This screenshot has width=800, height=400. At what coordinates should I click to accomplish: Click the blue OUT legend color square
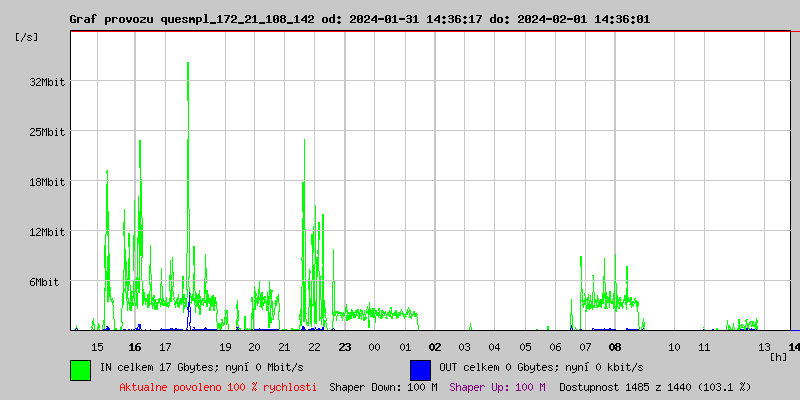tap(420, 369)
